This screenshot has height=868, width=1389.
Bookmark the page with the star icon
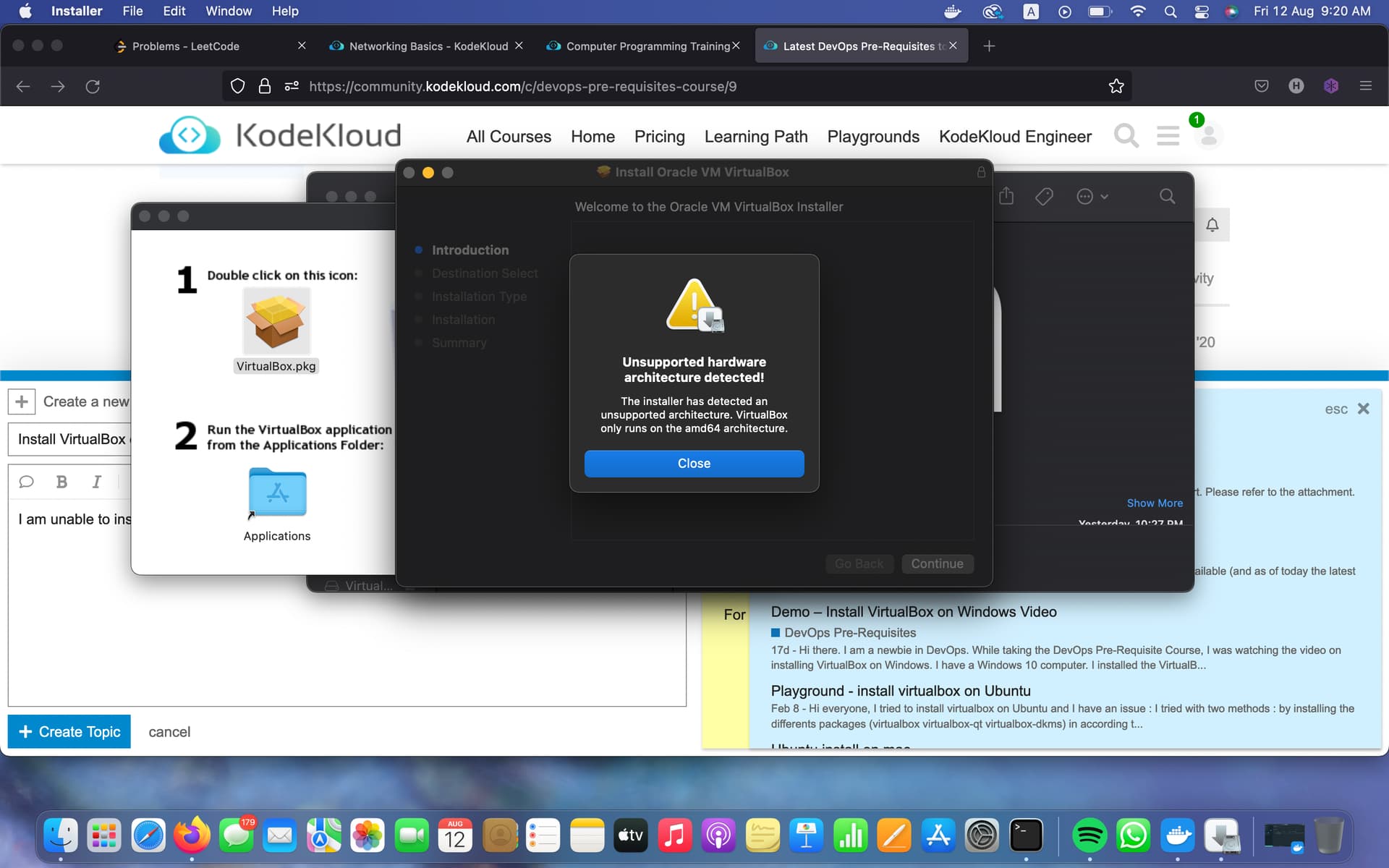tap(1116, 86)
